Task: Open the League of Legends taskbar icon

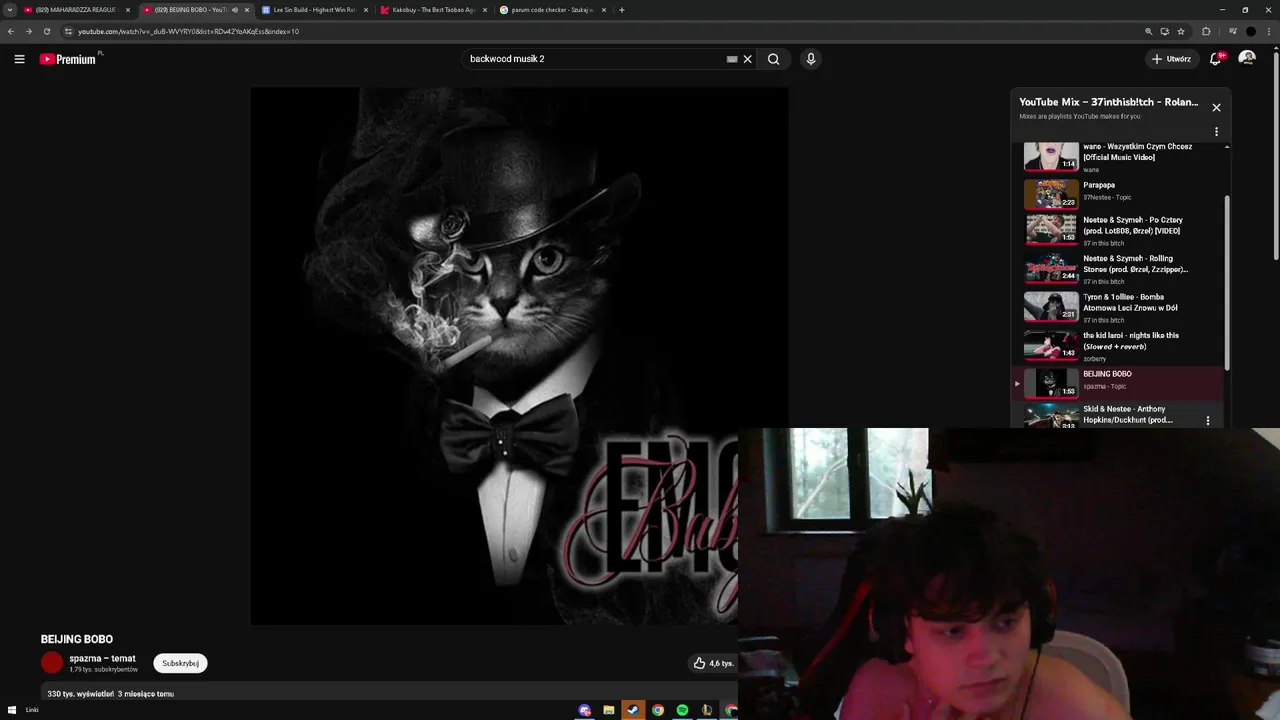Action: pyautogui.click(x=707, y=710)
